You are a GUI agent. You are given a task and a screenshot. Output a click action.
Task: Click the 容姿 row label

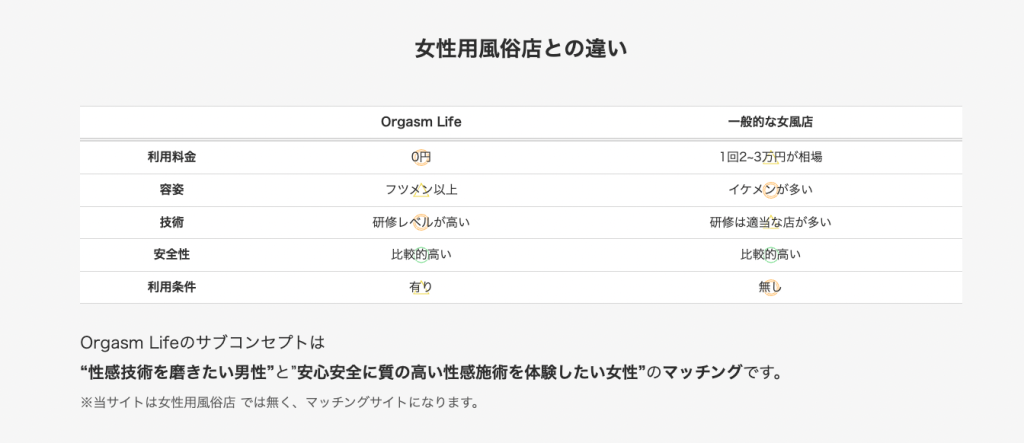(x=171, y=190)
